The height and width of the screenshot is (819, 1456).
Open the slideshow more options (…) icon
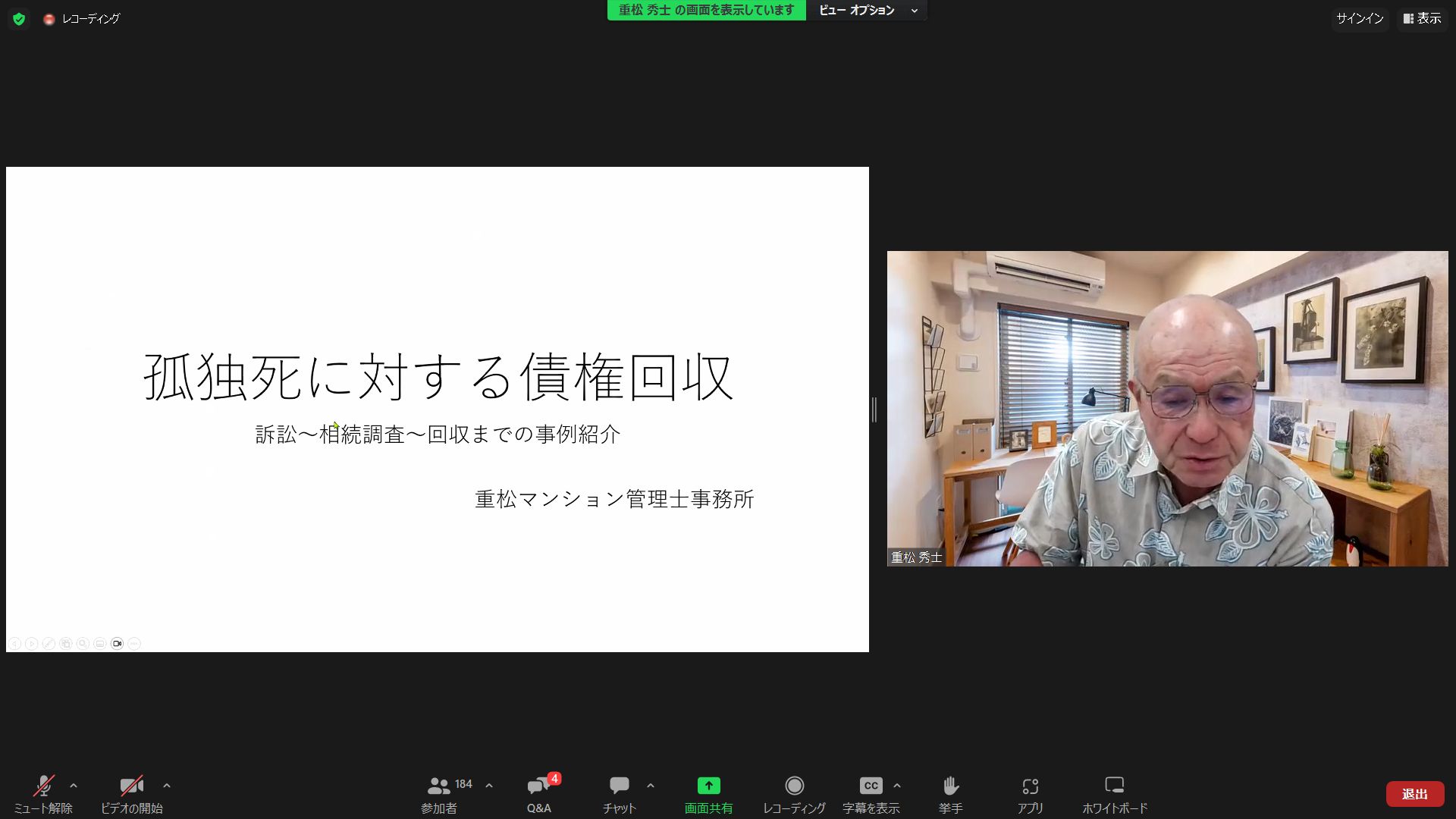click(134, 644)
